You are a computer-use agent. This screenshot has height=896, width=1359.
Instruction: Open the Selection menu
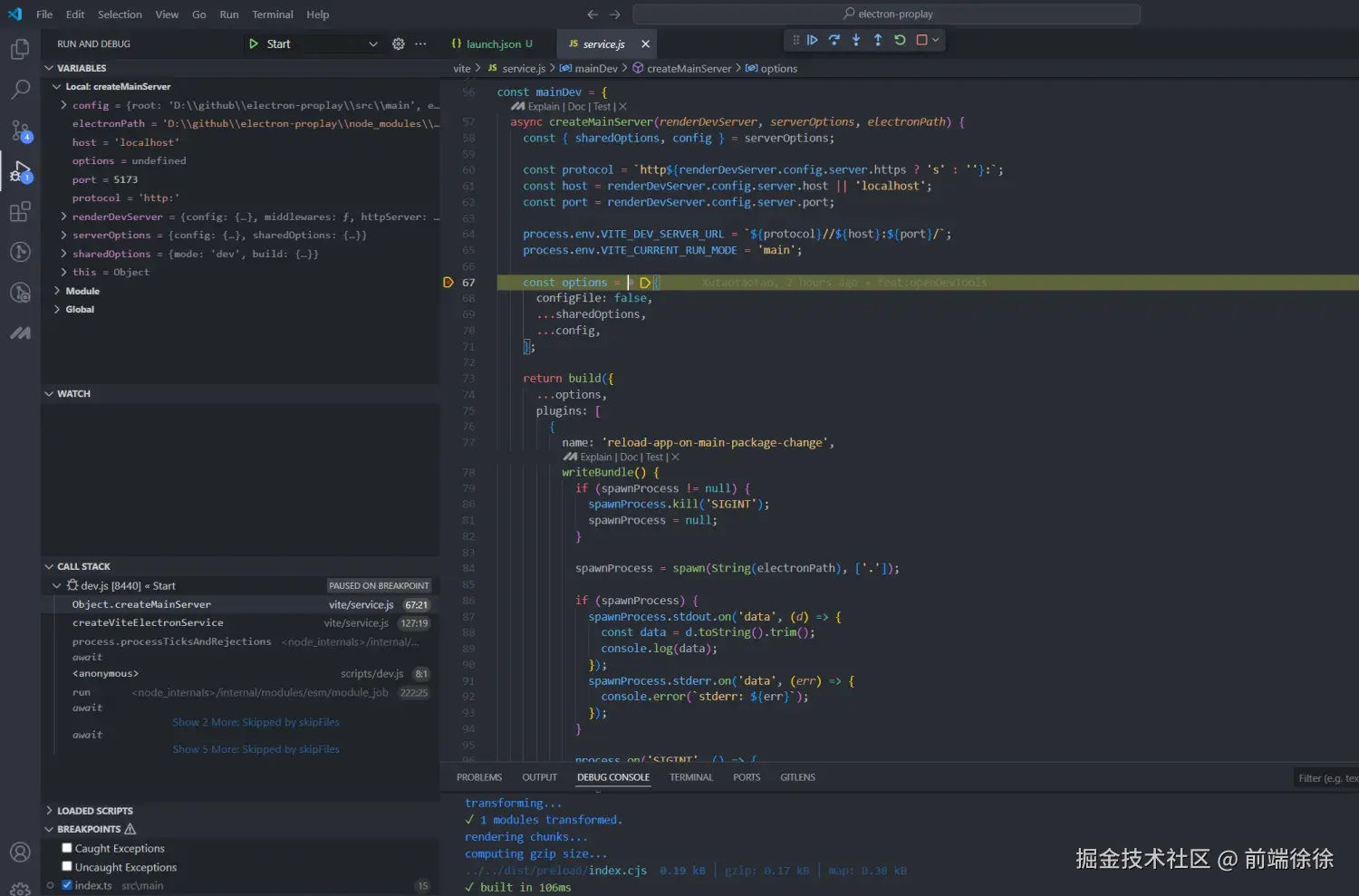pos(120,14)
